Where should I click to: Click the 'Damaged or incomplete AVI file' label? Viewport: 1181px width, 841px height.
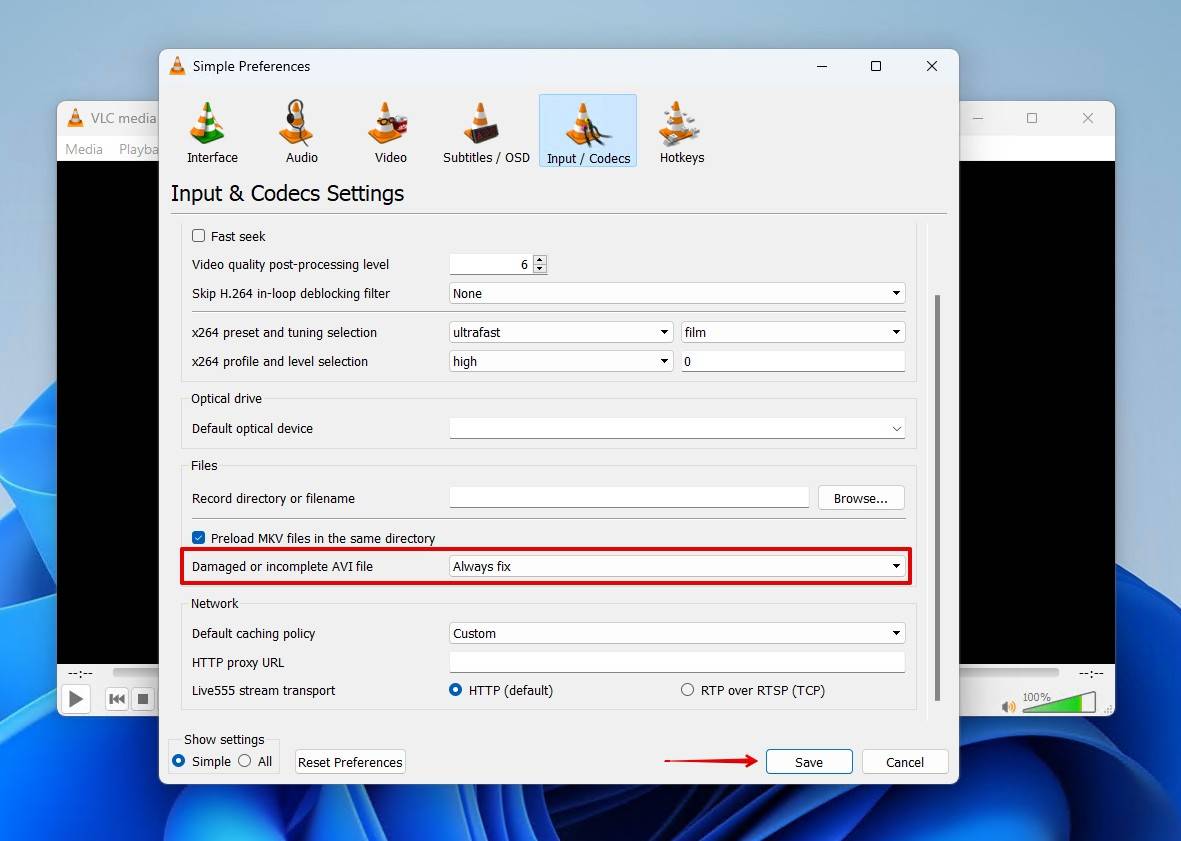coord(282,566)
